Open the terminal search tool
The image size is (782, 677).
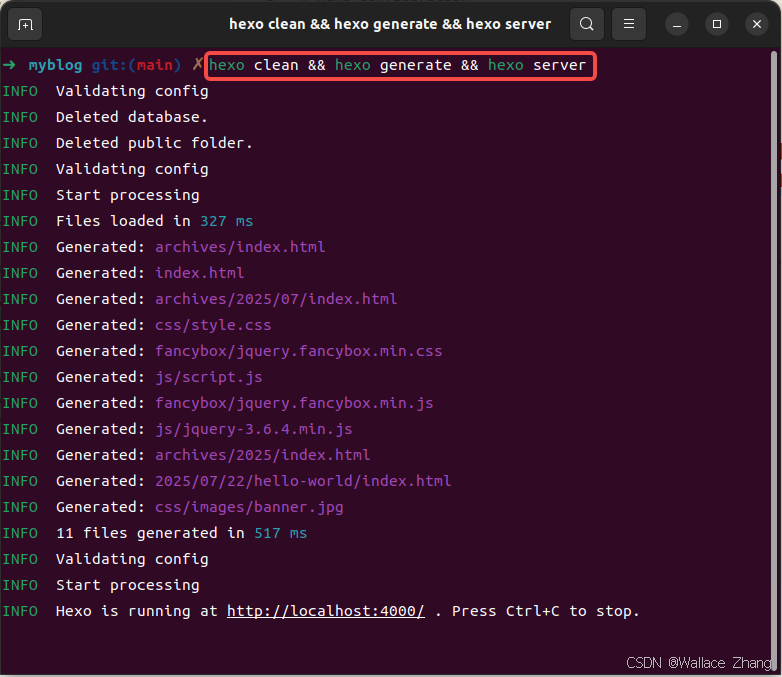pyautogui.click(x=586, y=24)
